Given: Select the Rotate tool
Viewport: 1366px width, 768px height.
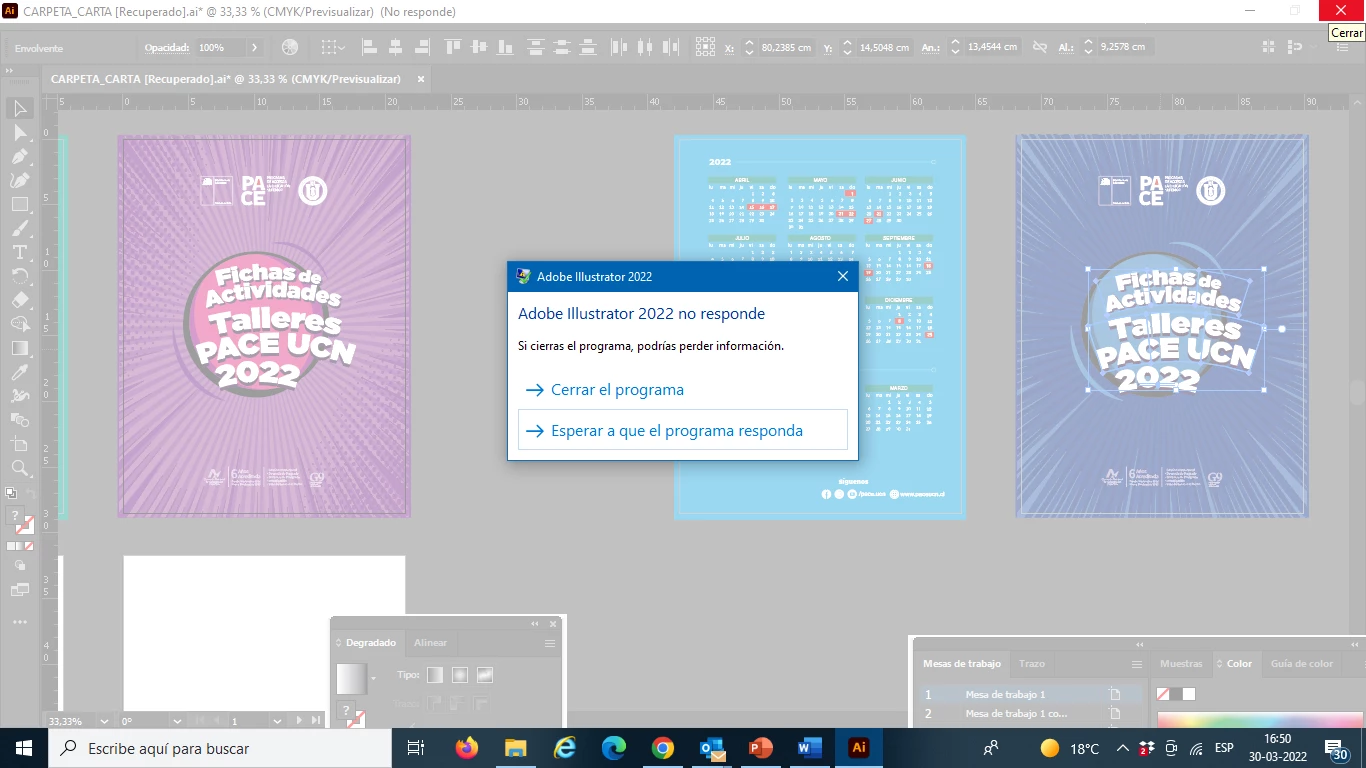Looking at the screenshot, I should [20, 276].
